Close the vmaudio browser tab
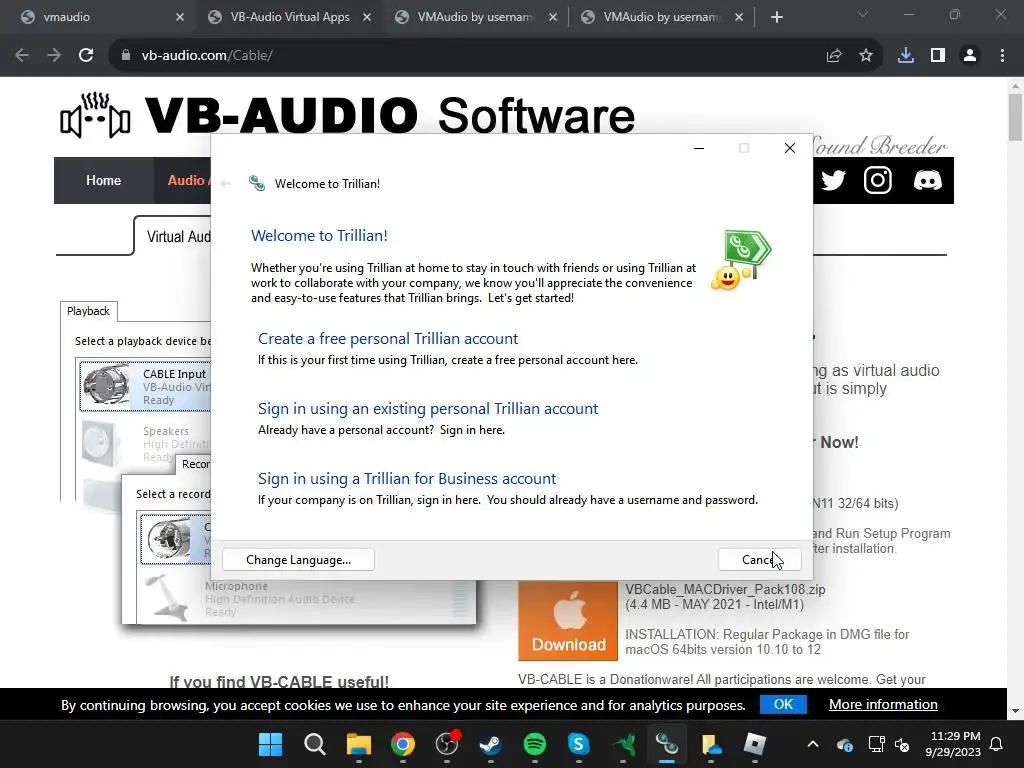This screenshot has height=768, width=1024. pos(180,17)
